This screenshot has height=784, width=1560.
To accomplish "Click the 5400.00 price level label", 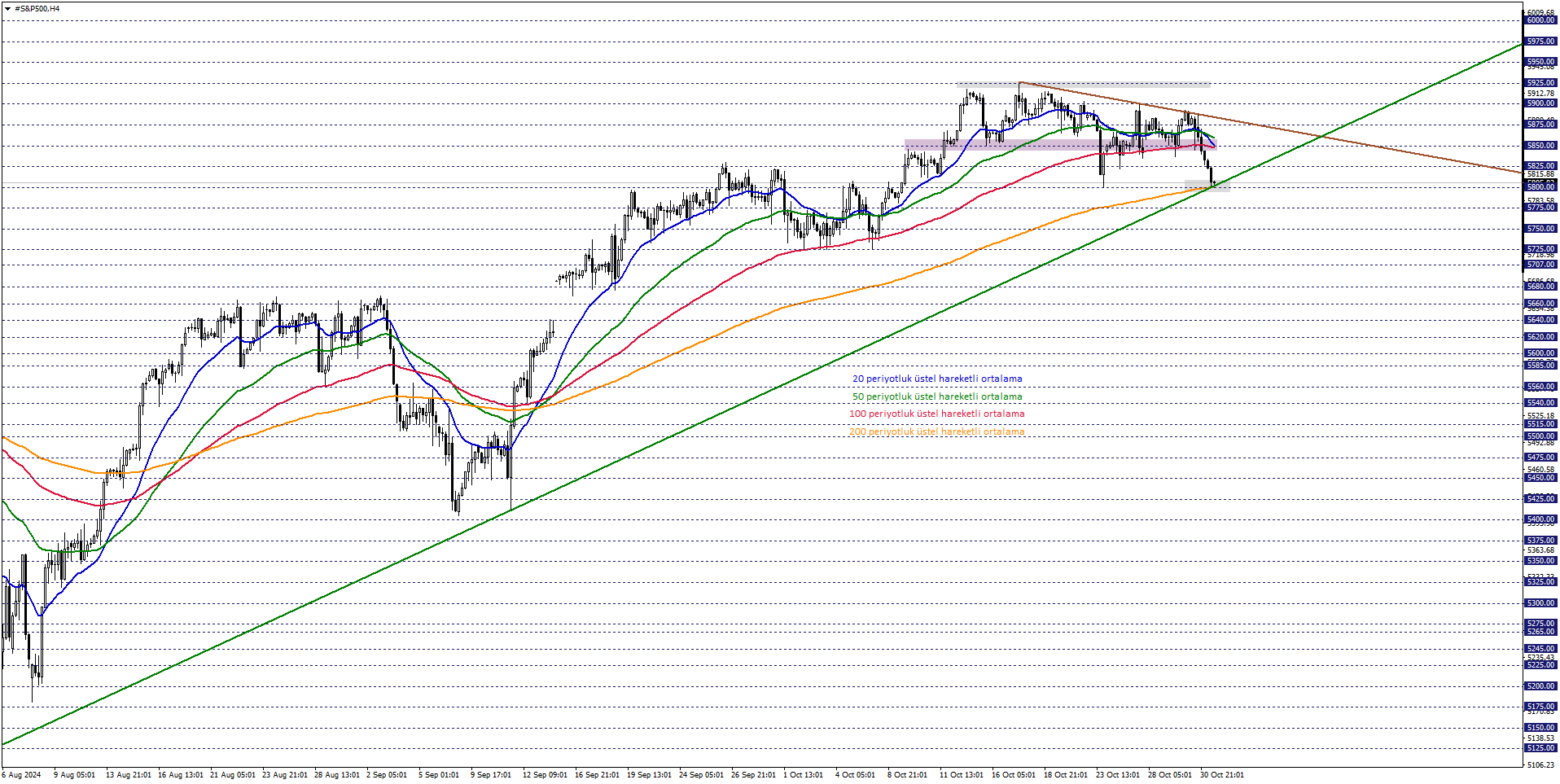I will tap(1540, 519).
